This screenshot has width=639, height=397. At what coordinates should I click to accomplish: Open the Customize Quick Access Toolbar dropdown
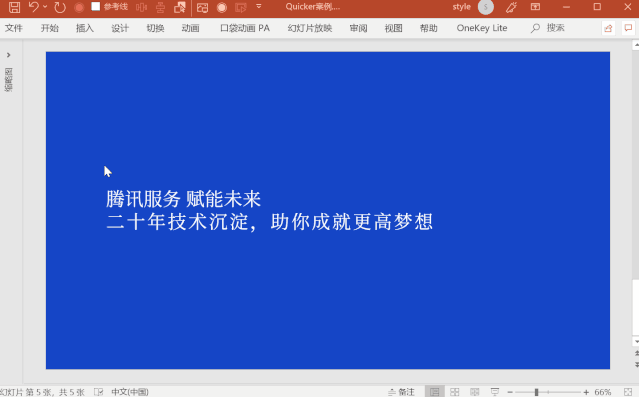259,7
